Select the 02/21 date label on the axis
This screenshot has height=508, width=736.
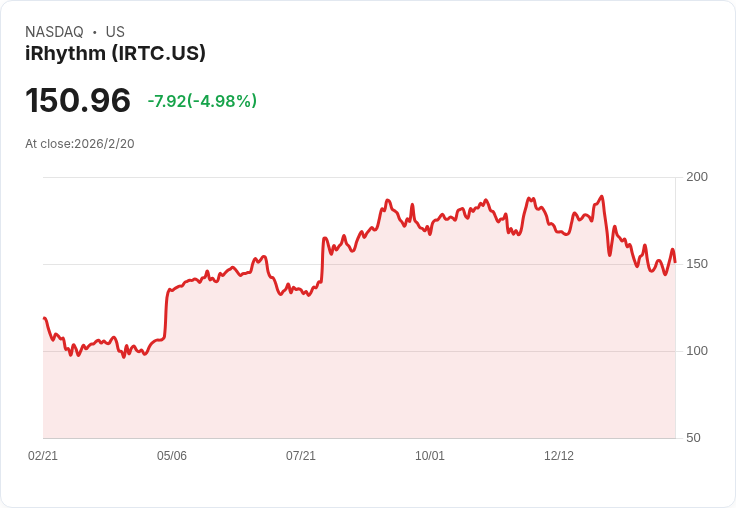pos(43,456)
